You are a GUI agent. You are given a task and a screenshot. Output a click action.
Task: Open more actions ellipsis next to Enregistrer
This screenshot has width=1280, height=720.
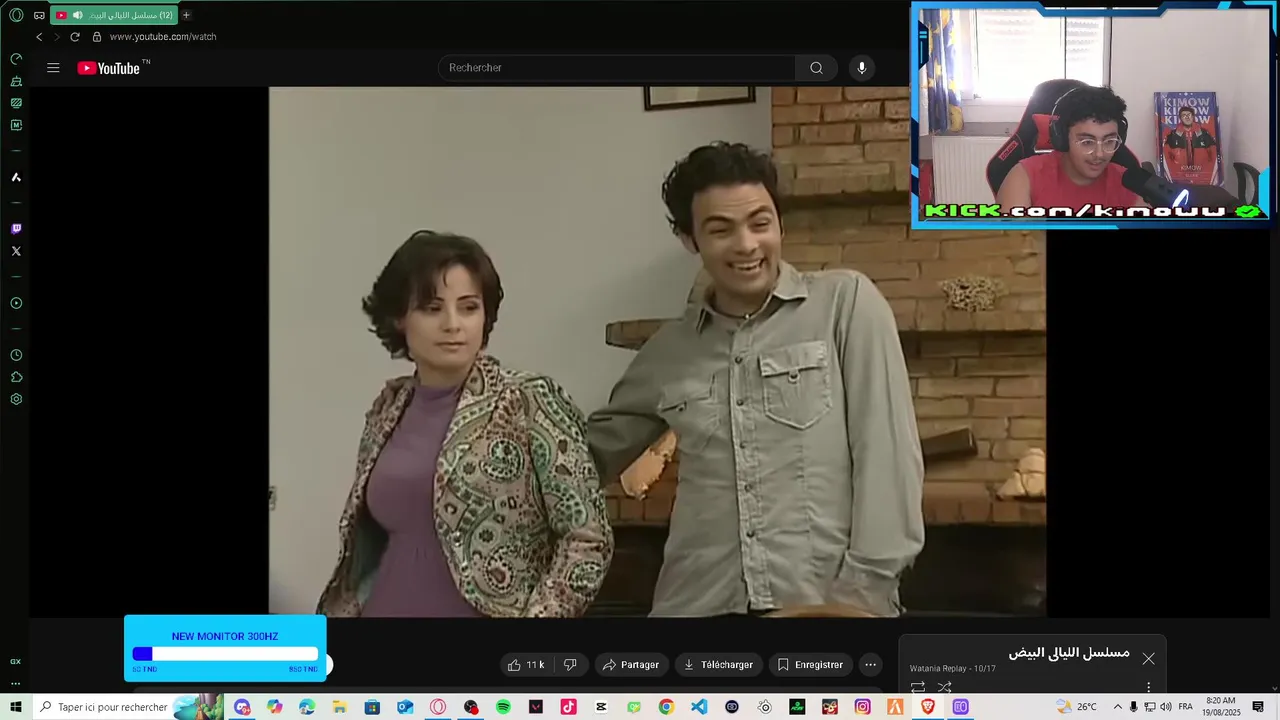pyautogui.click(x=870, y=665)
